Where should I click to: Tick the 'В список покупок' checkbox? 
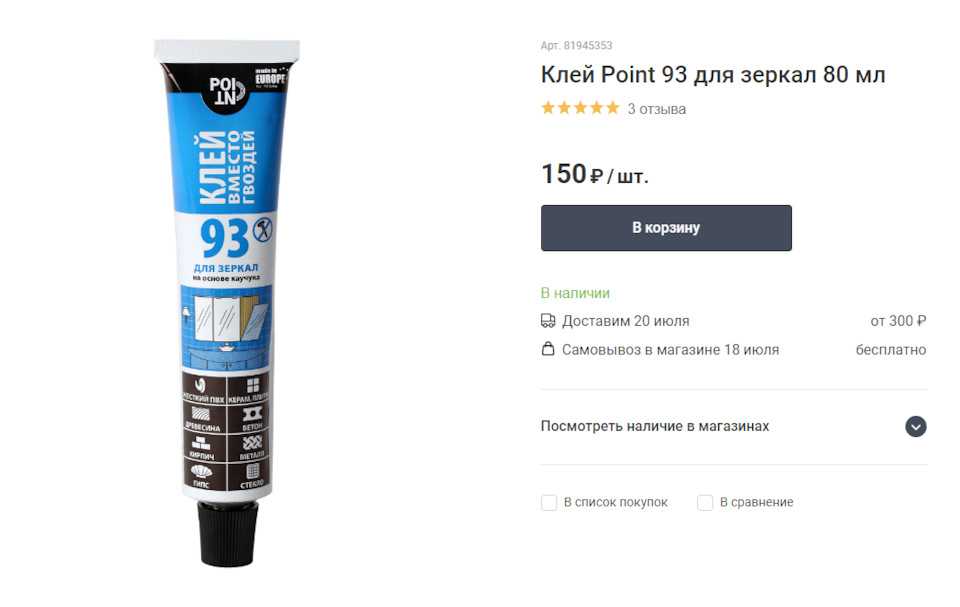click(549, 502)
